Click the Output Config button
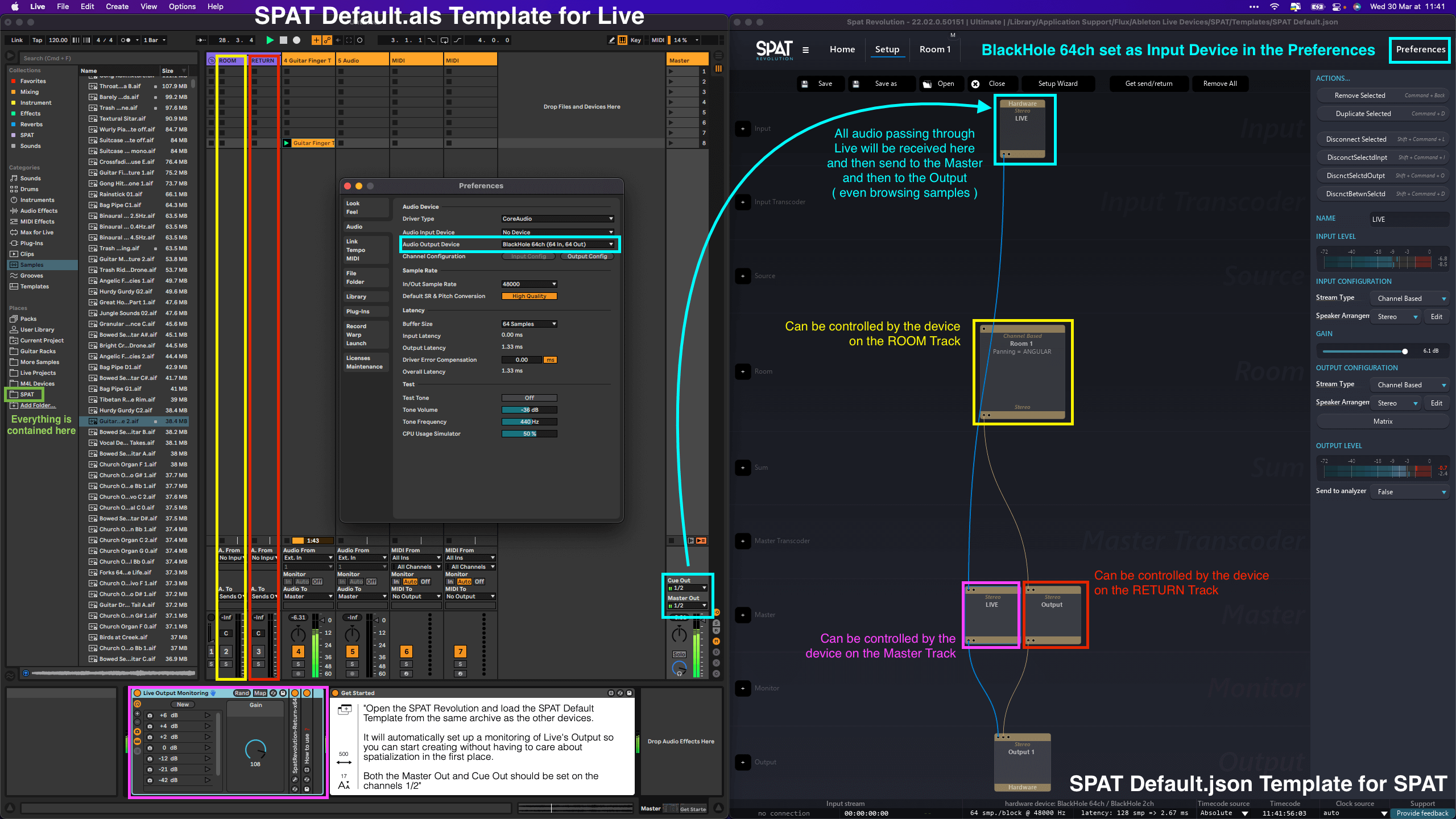 click(587, 257)
